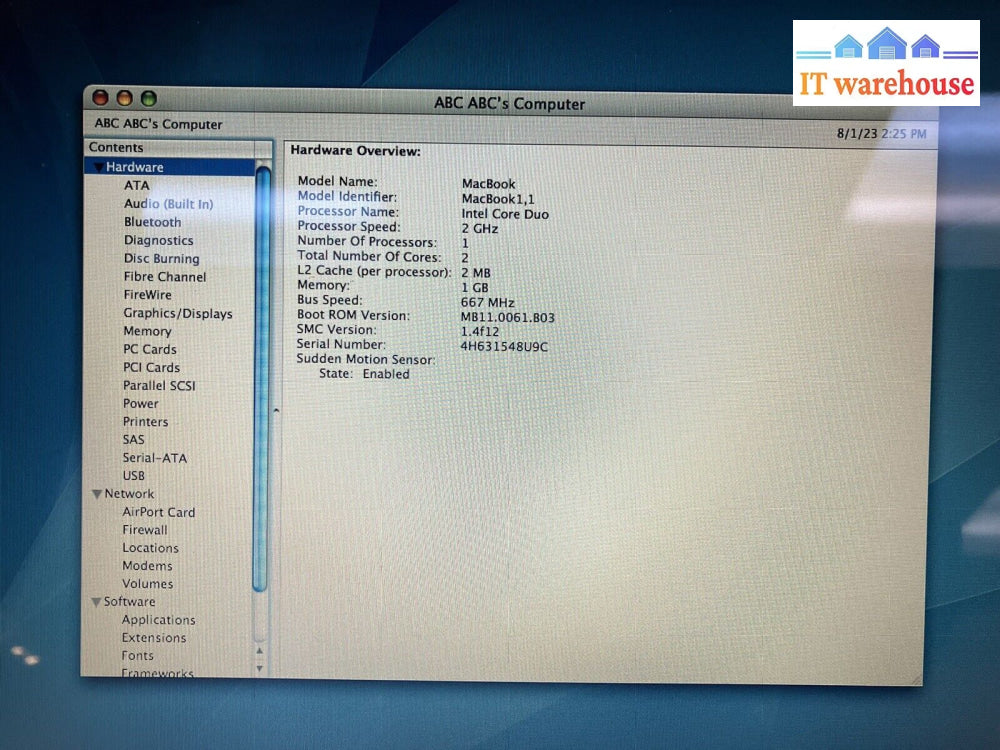The image size is (1000, 750).
Task: Open Graphics/Displays information
Action: tap(177, 313)
